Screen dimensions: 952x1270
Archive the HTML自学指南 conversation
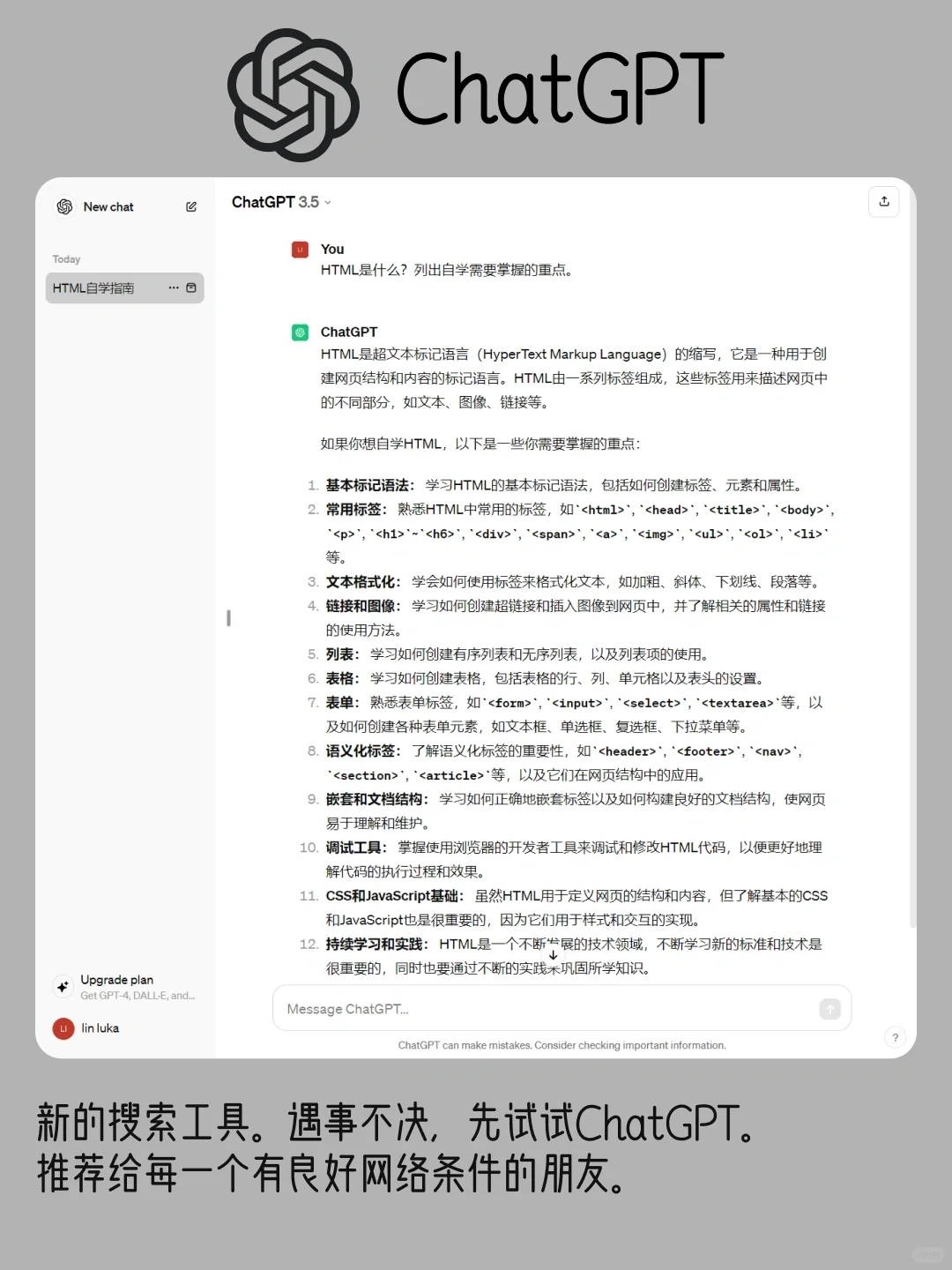191,288
